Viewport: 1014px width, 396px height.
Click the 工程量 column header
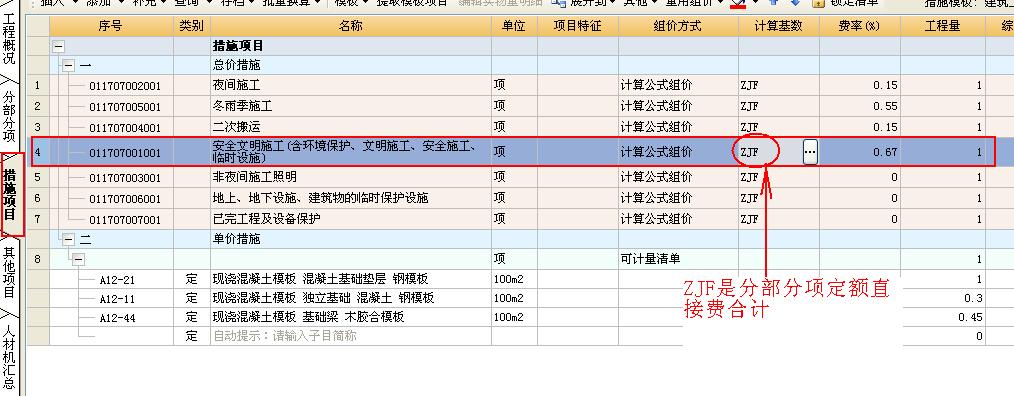[942, 27]
